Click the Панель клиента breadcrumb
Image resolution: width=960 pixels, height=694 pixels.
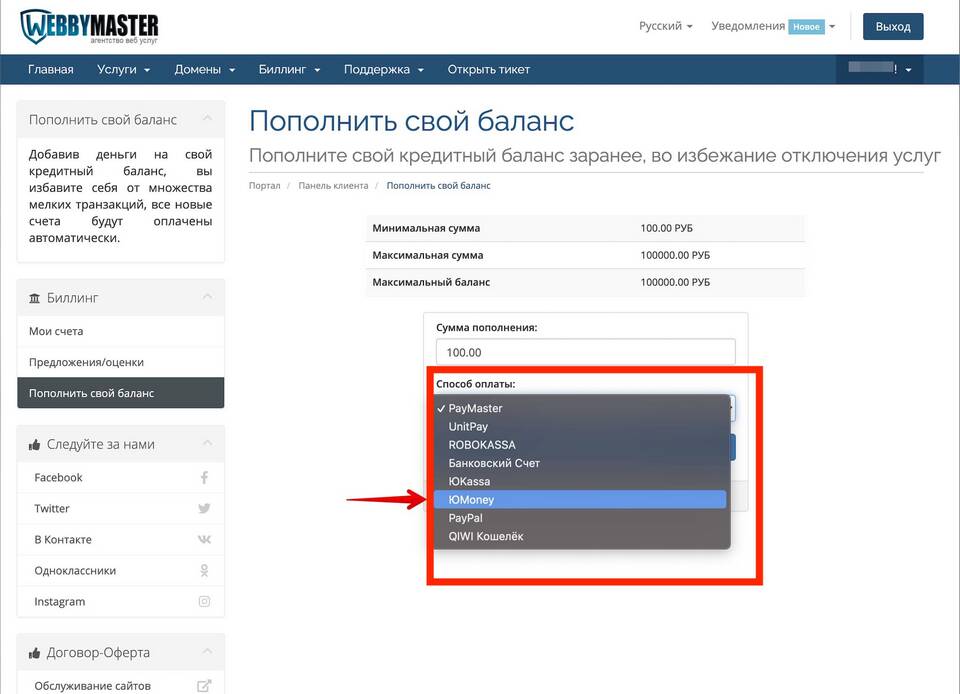[333, 185]
